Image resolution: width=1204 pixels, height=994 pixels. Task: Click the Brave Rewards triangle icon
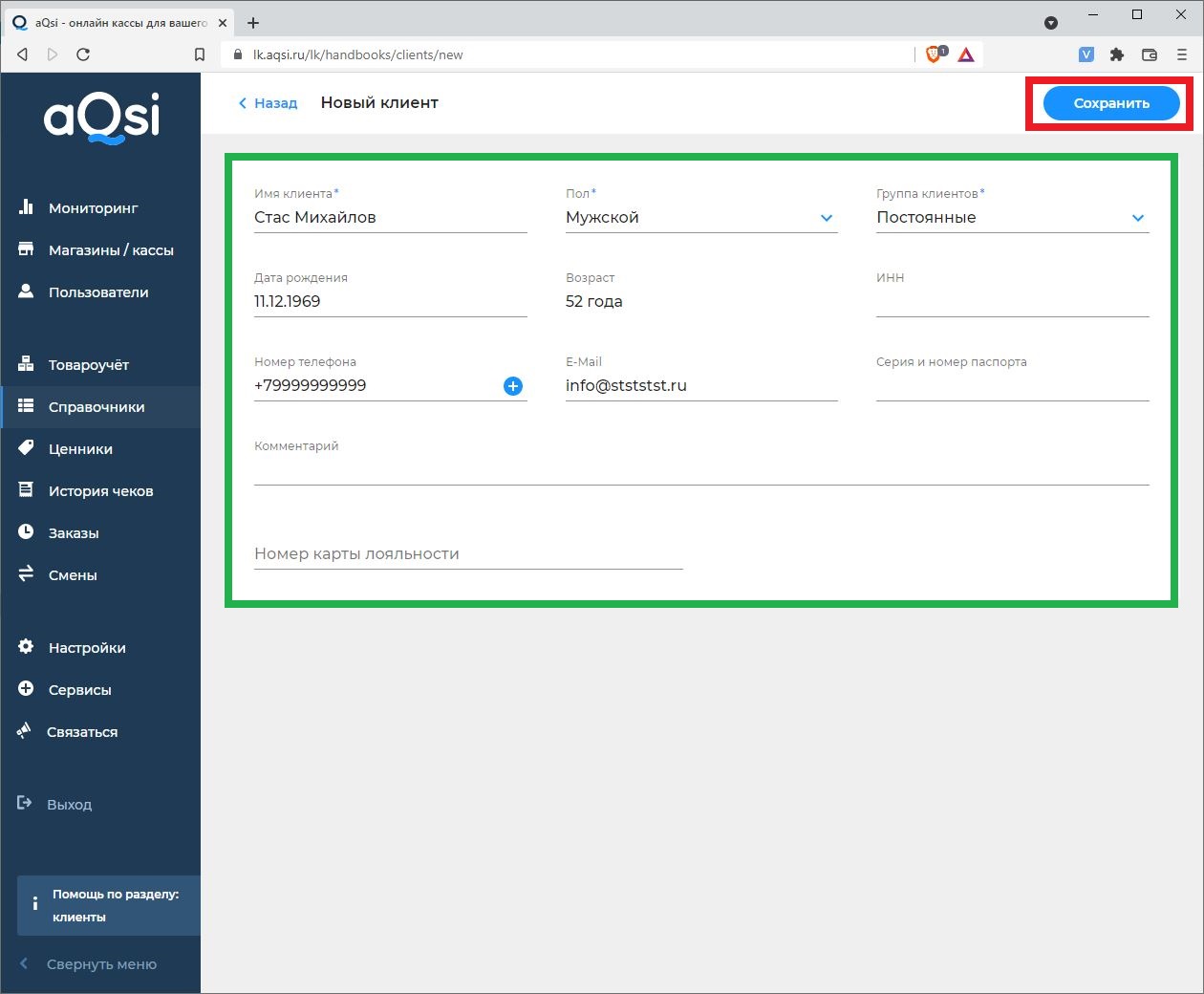coord(966,54)
